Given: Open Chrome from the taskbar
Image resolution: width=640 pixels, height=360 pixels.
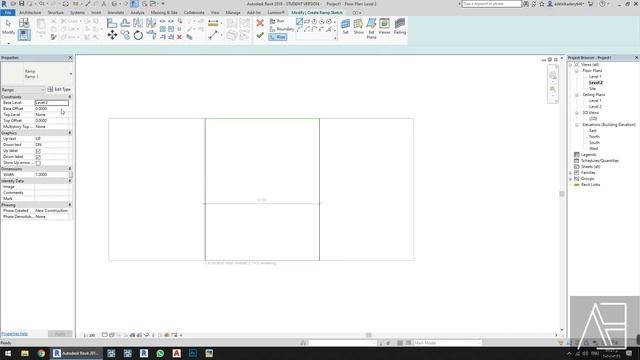Looking at the screenshot, I should click(41, 353).
